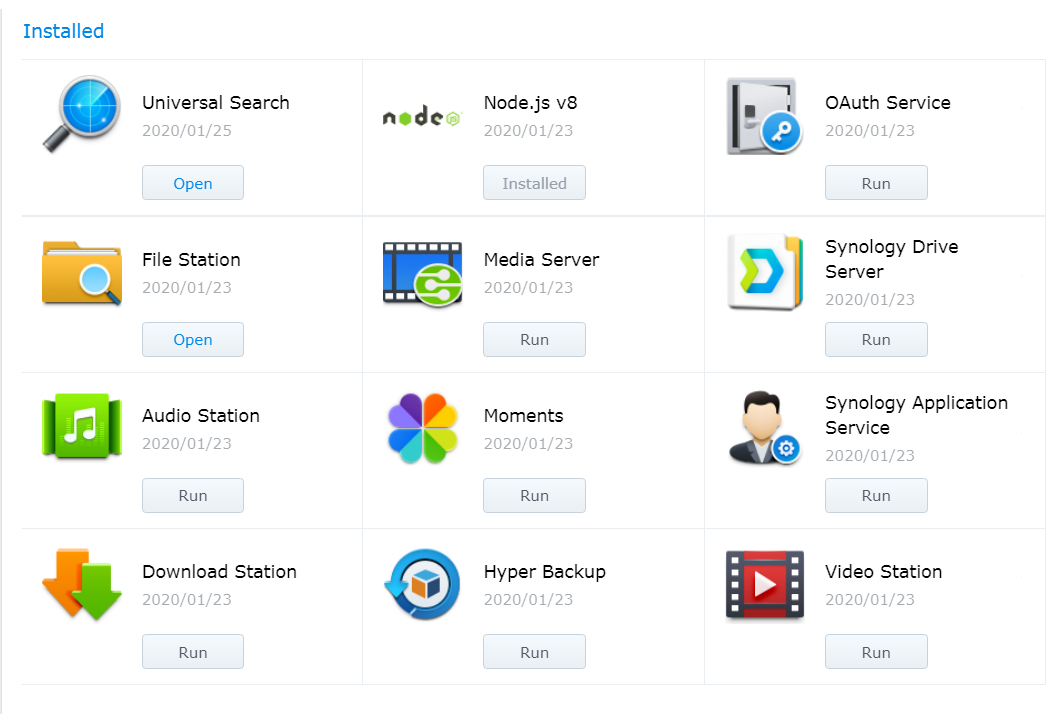
Task: Select the Synology Drive Server icon
Action: [763, 271]
